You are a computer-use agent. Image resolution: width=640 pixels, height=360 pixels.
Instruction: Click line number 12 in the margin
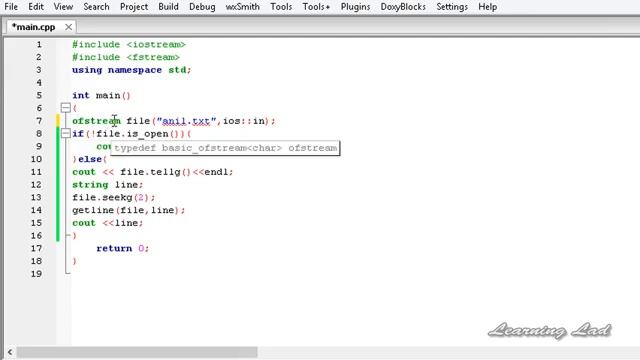click(36, 184)
